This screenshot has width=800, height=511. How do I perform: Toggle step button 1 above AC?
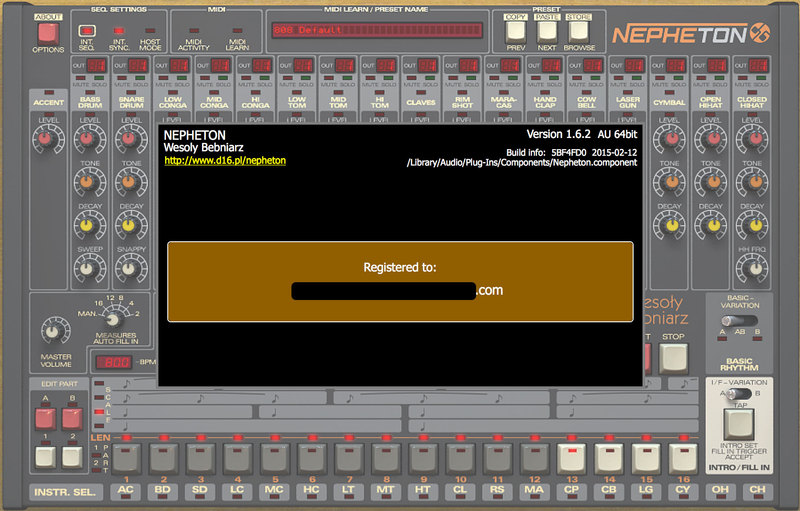point(126,457)
